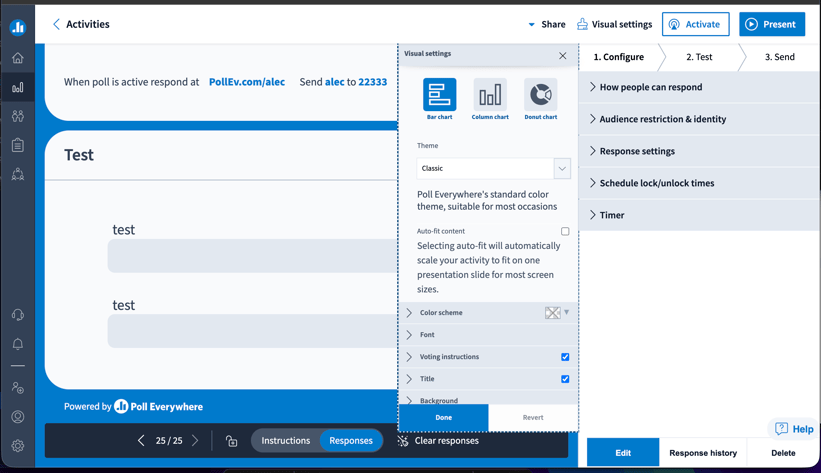Open the color scheme swatch picker
The image size is (821, 473).
tap(557, 313)
